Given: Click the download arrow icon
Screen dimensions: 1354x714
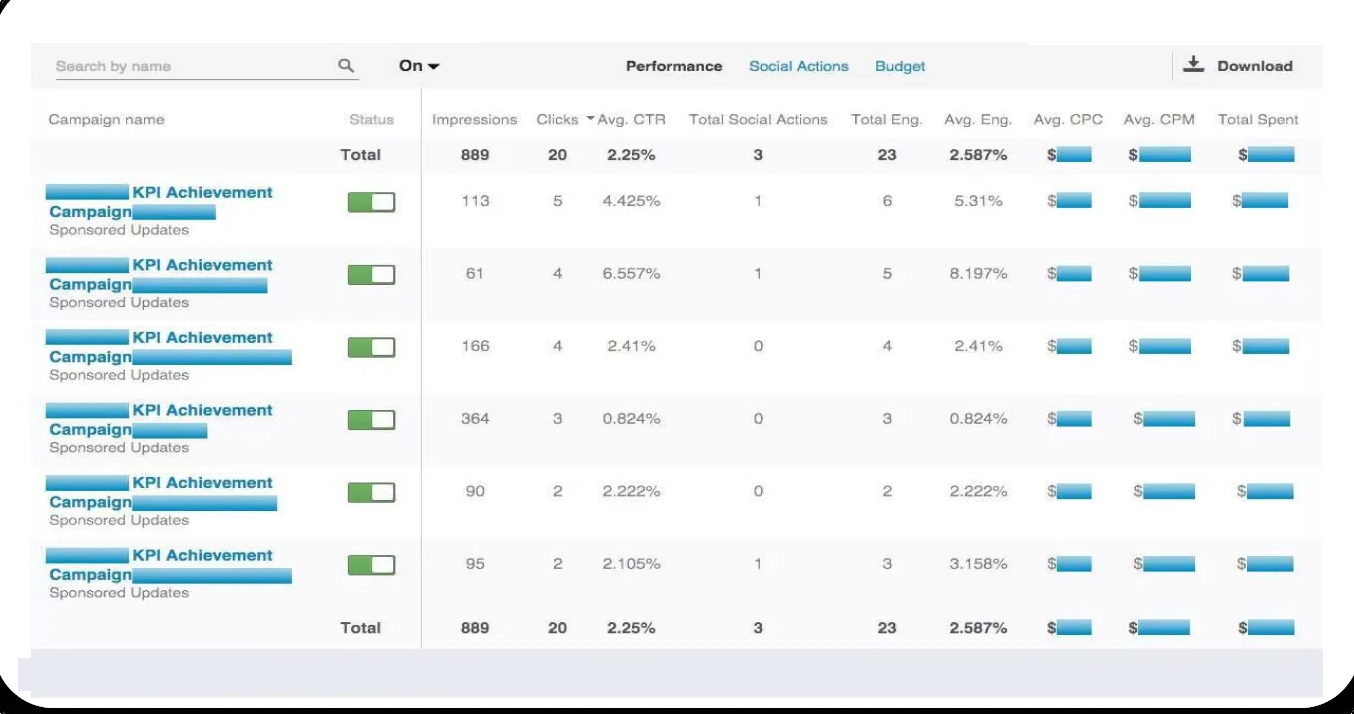Looking at the screenshot, I should [x=1192, y=65].
